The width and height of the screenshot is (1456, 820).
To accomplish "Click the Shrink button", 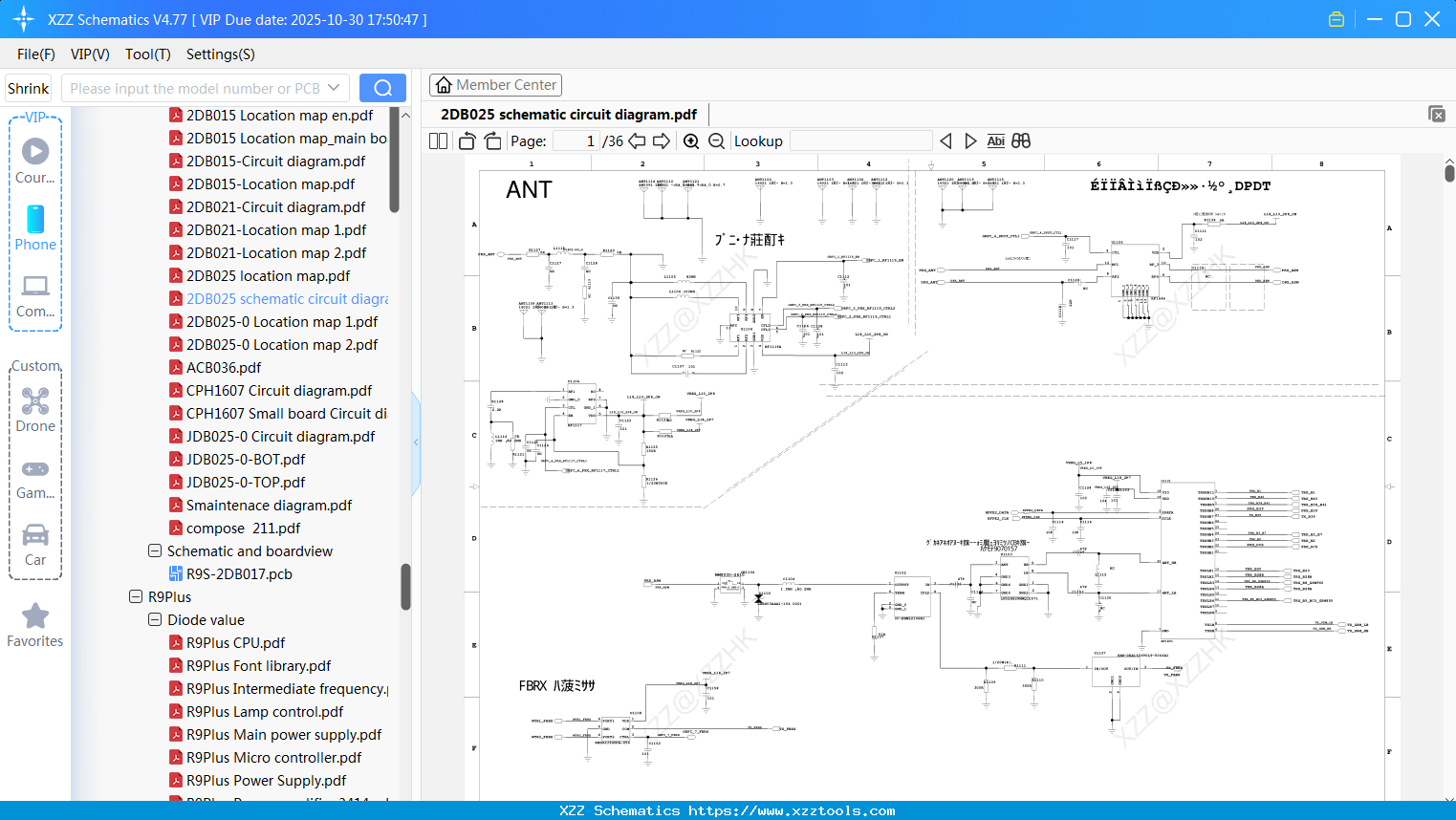I will pos(29,88).
